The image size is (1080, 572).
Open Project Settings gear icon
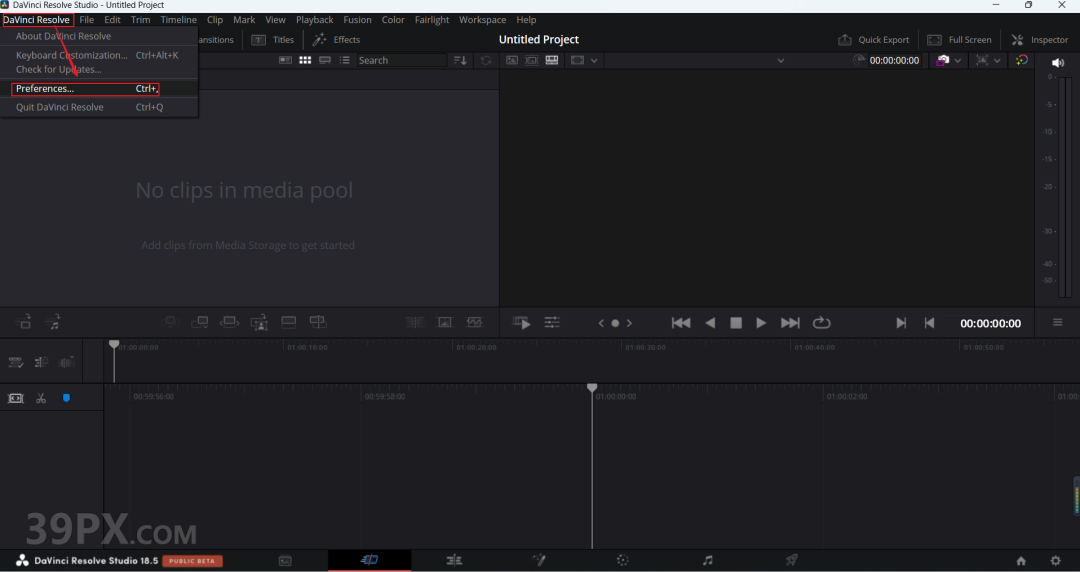tap(1055, 560)
